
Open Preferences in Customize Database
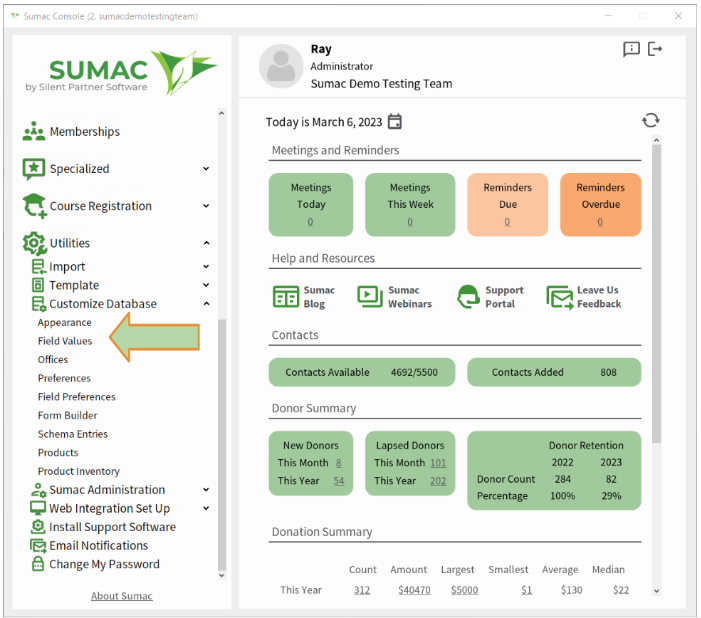click(x=64, y=378)
